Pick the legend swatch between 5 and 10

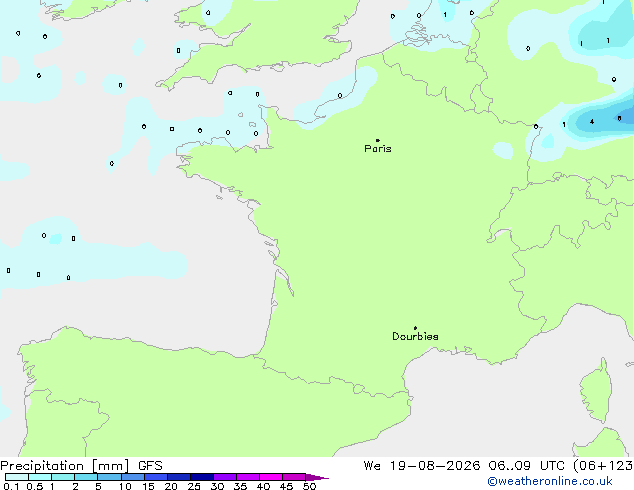click(109, 477)
